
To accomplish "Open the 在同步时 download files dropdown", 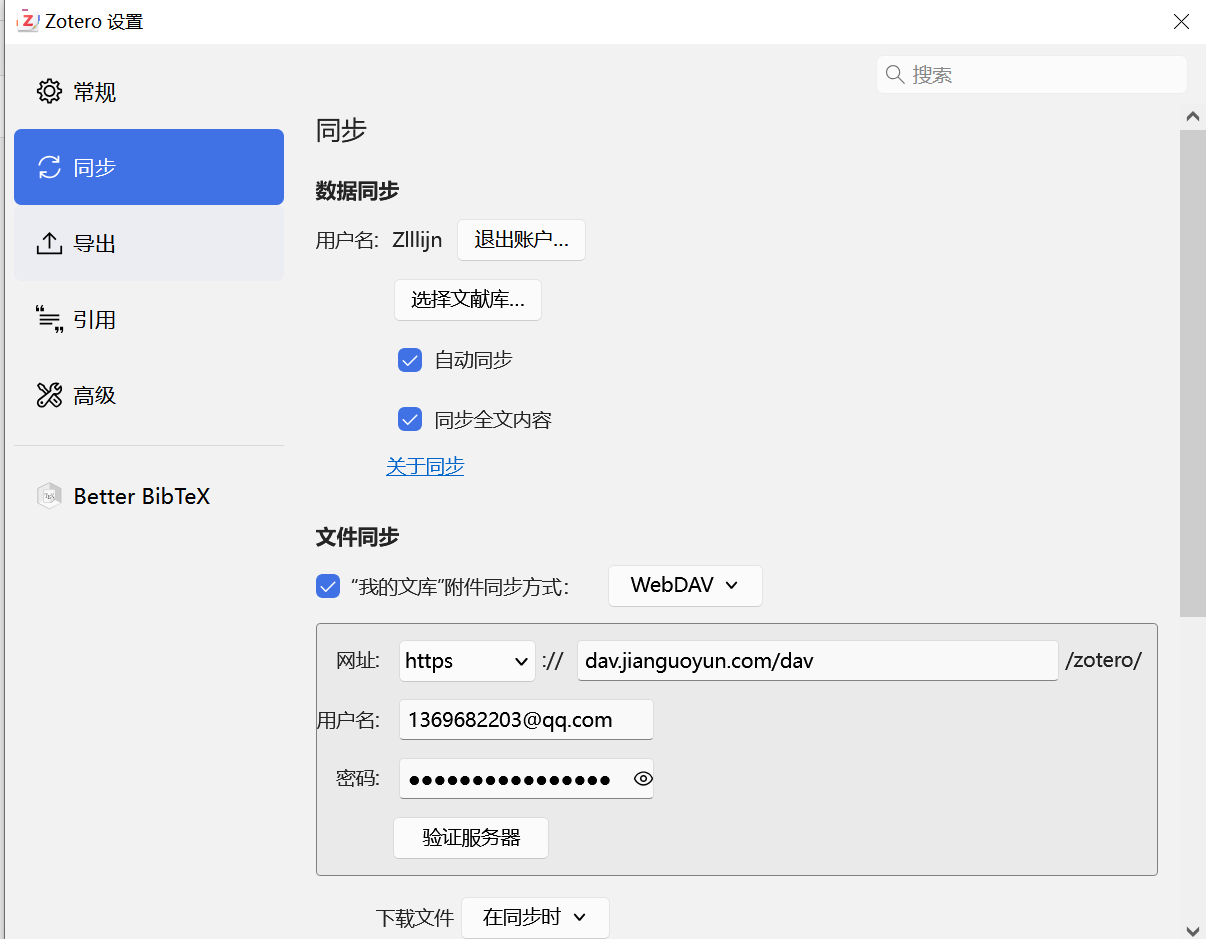I will 535,917.
